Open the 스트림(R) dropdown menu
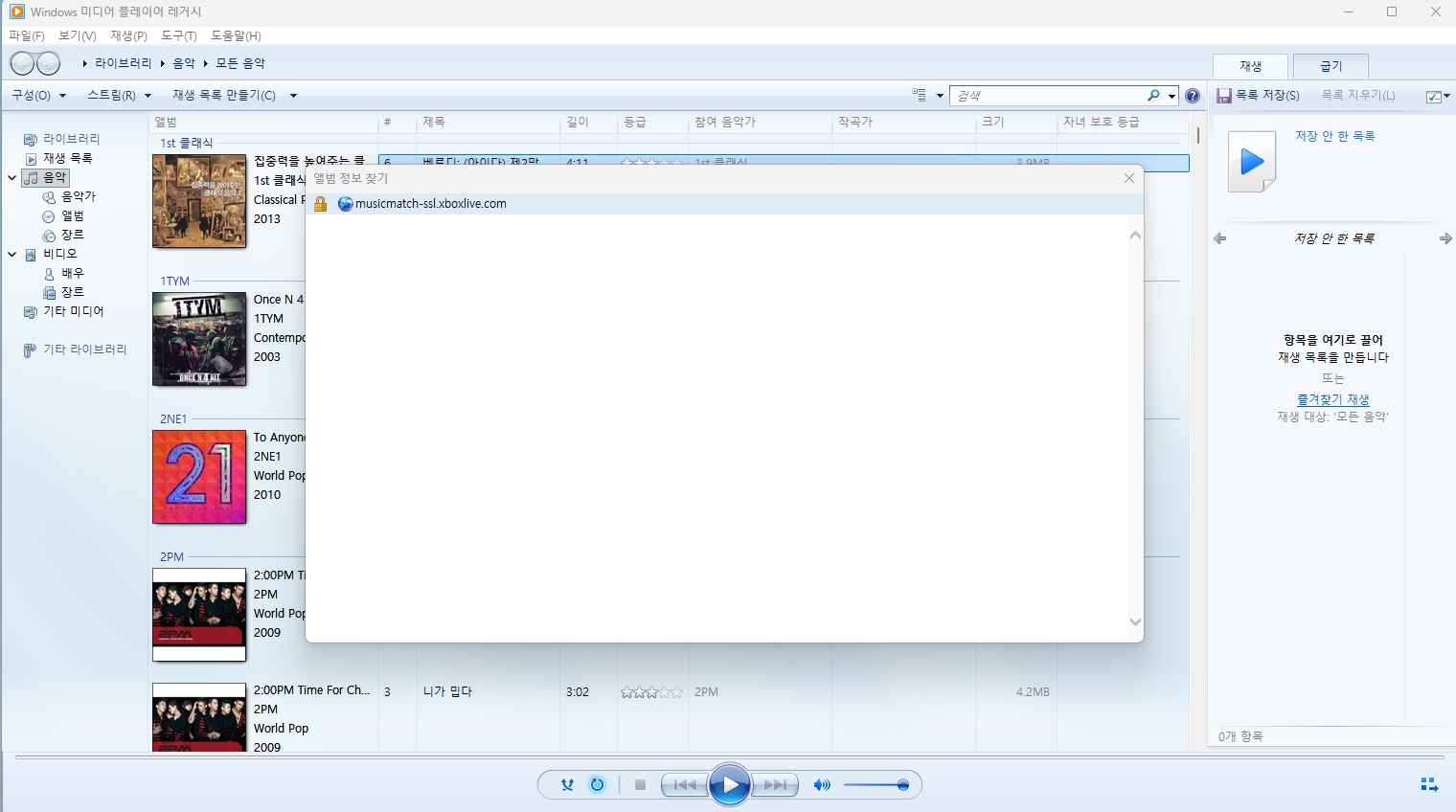This screenshot has width=1456, height=812. pos(119,96)
